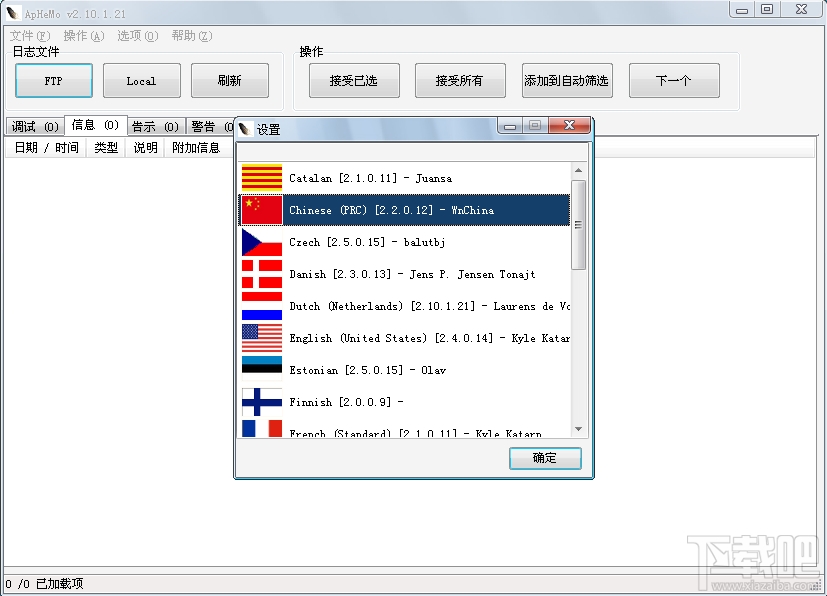Image resolution: width=827 pixels, height=596 pixels.
Task: Switch to the 告示 (0) tab
Action: [156, 127]
